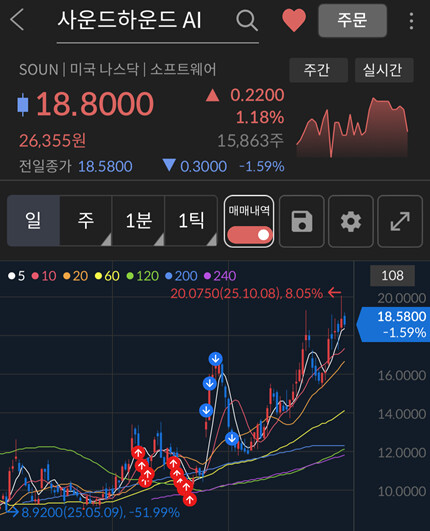The image size is (430, 531).
Task: Tap the stock name 사운드하운드 AI
Action: tap(129, 20)
